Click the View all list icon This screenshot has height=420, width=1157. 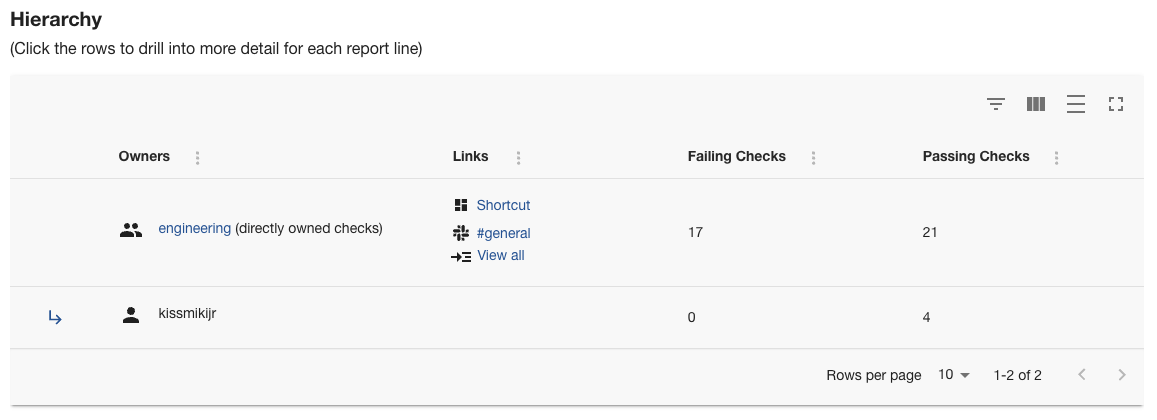pyautogui.click(x=461, y=256)
